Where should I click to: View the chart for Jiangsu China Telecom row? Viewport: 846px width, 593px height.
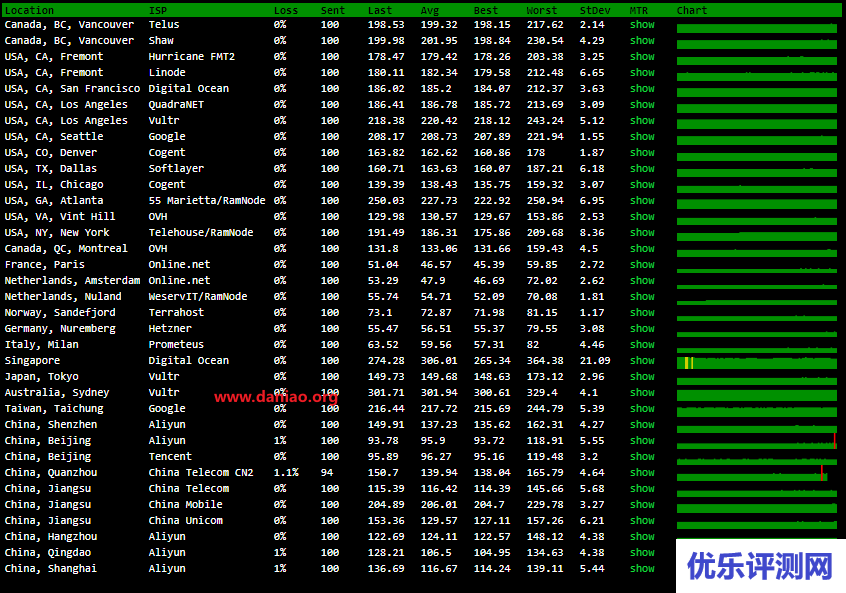tap(757, 492)
